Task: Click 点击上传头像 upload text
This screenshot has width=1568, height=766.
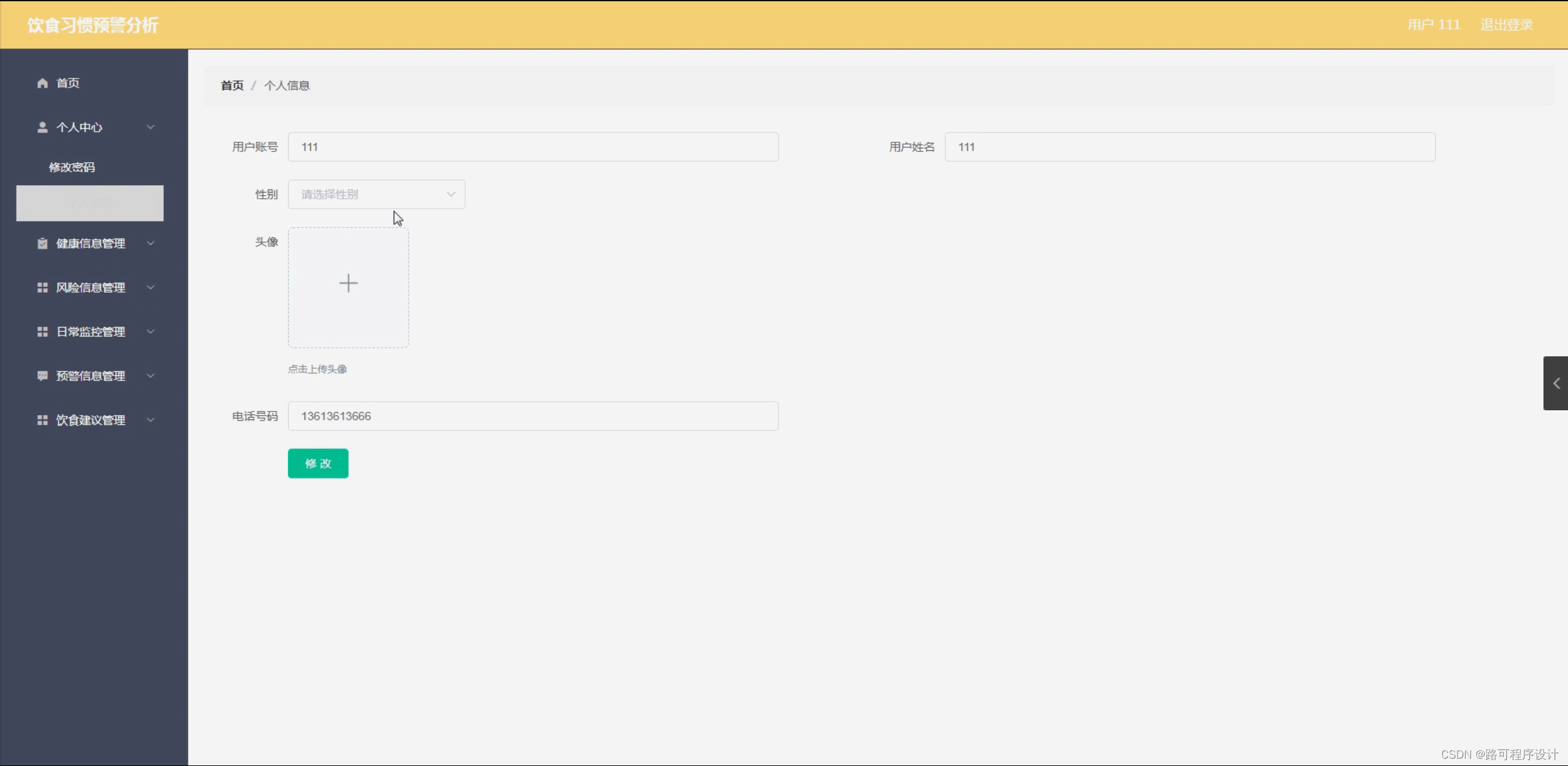Action: (x=317, y=369)
